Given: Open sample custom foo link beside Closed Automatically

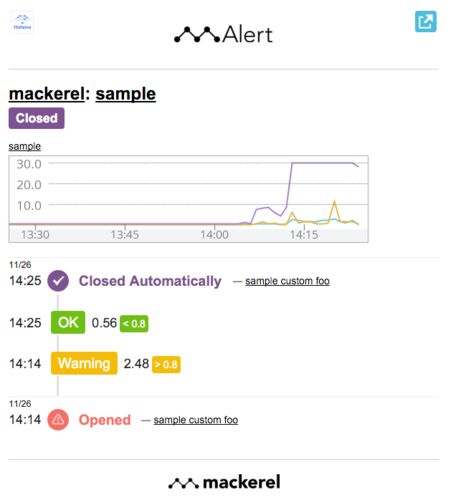Looking at the screenshot, I should coord(287,281).
